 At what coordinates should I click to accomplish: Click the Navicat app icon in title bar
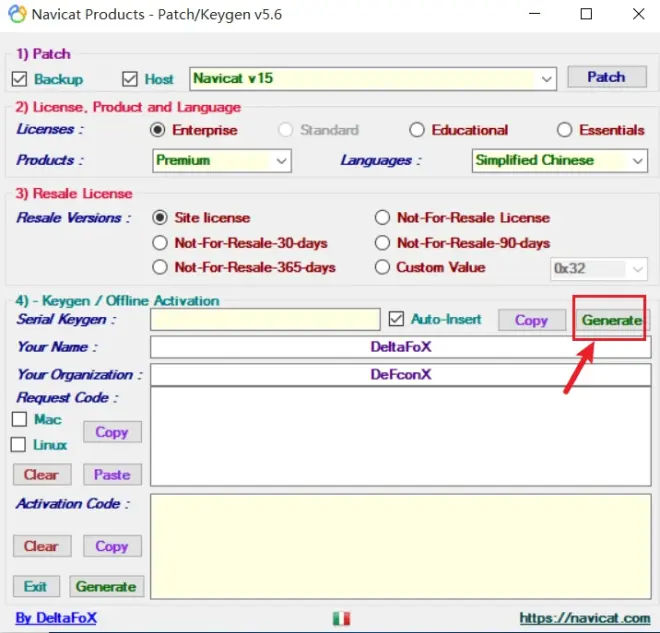click(x=17, y=14)
